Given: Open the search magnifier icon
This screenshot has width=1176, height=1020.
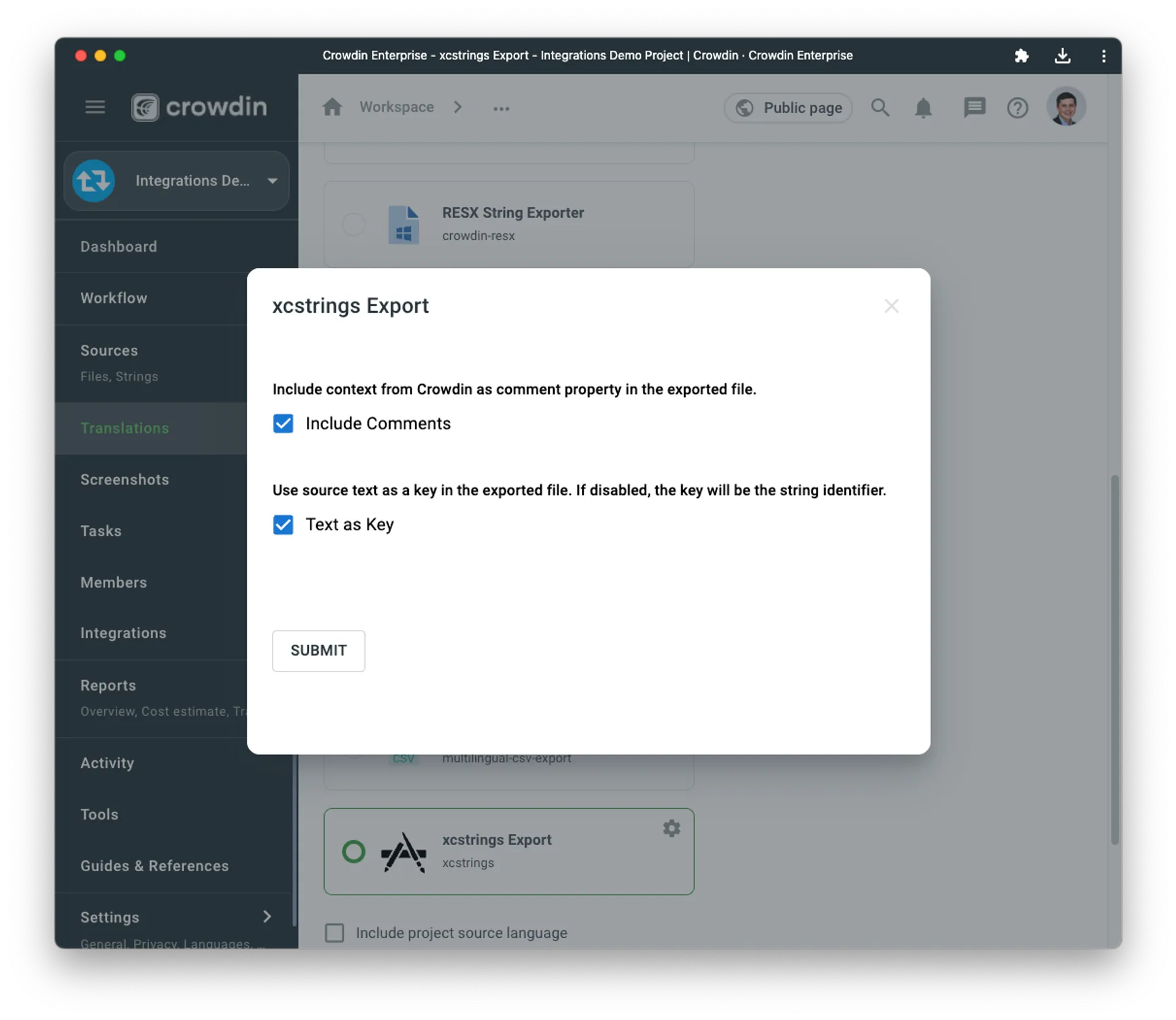Looking at the screenshot, I should coord(880,108).
